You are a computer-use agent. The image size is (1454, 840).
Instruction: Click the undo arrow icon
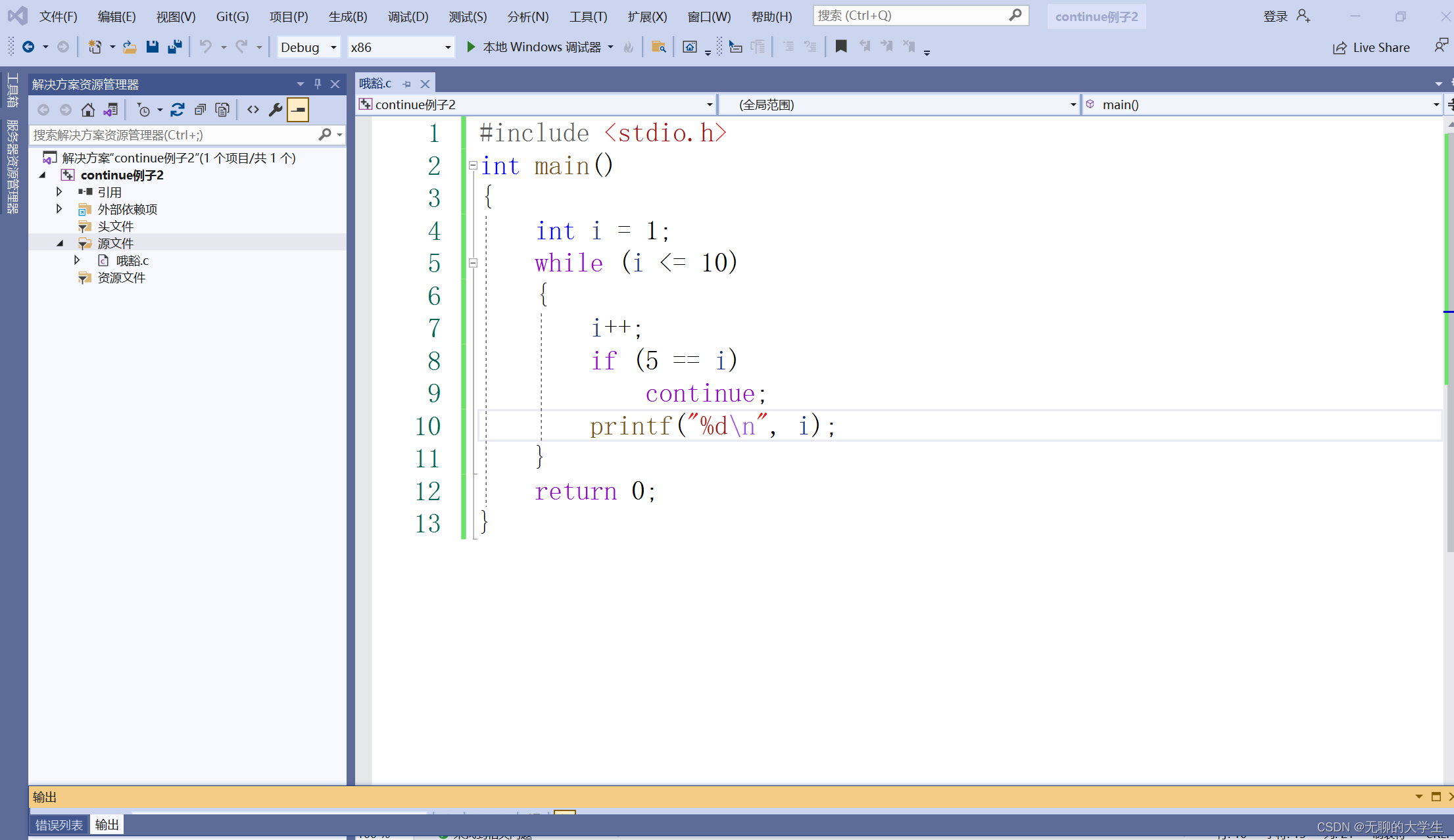pyautogui.click(x=206, y=47)
